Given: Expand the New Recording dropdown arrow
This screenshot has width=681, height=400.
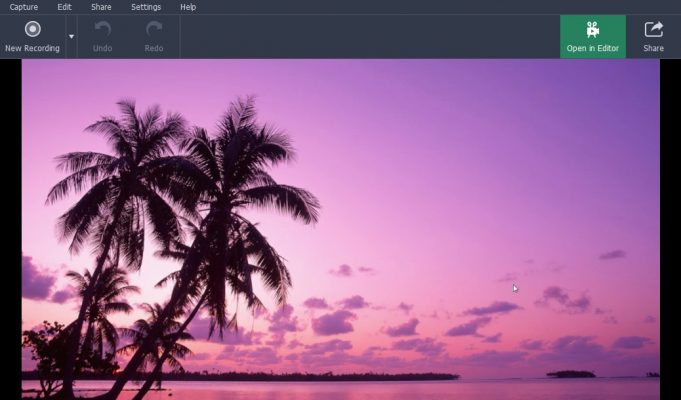Looking at the screenshot, I should [x=71, y=37].
